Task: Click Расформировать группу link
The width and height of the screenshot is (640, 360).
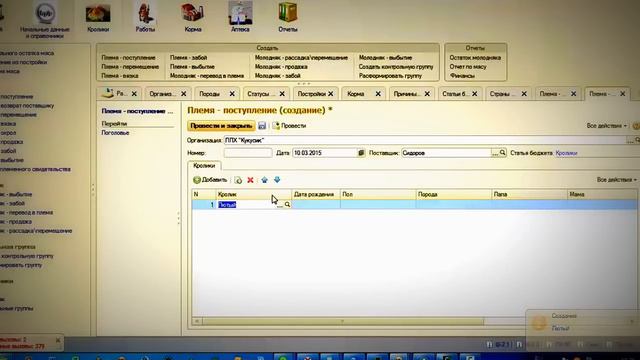Action: (x=390, y=76)
